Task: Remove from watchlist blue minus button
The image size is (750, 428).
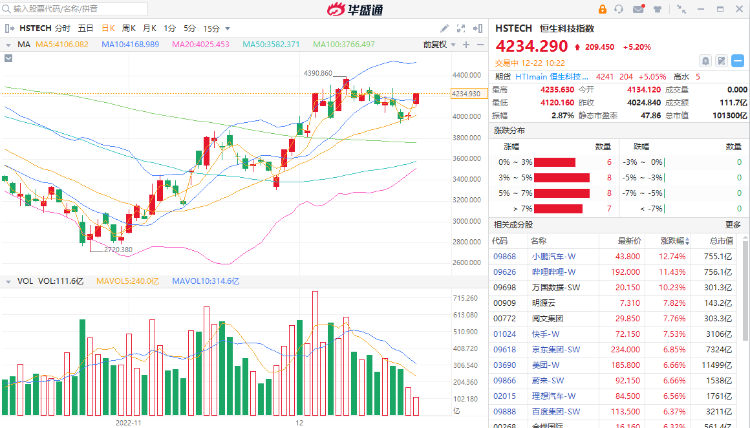Action: click(738, 61)
